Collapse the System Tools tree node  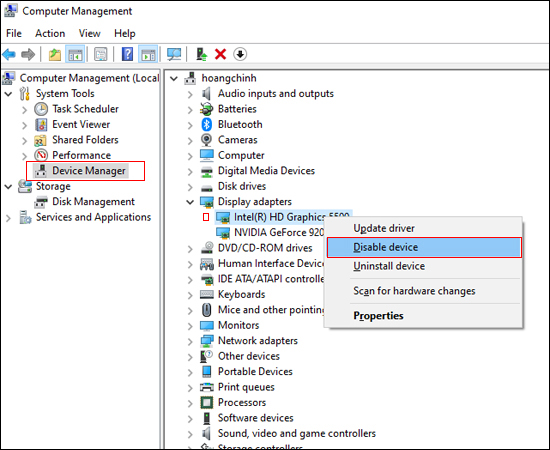[x=8, y=94]
